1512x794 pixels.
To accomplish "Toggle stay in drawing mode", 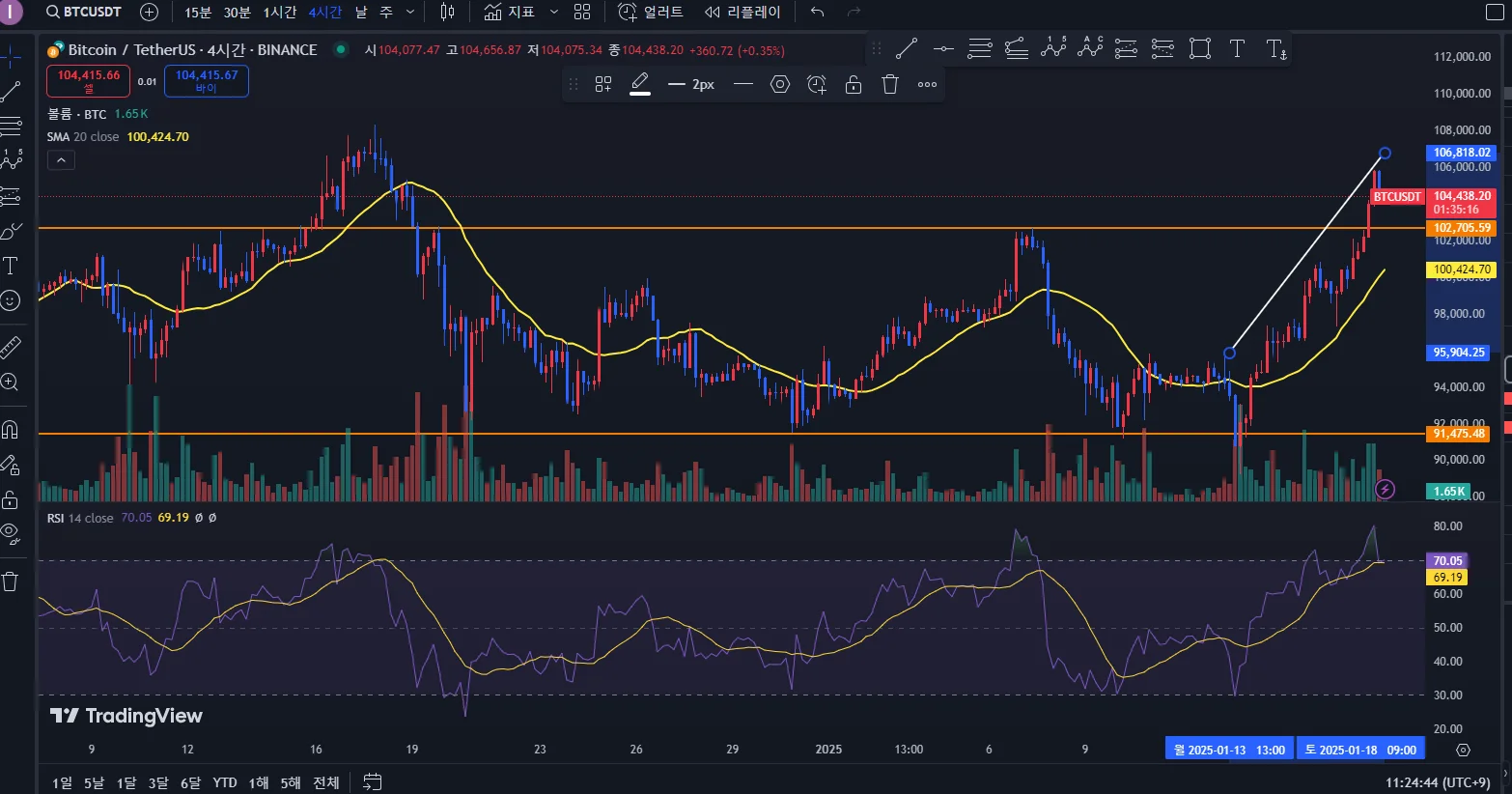I will (x=11, y=466).
